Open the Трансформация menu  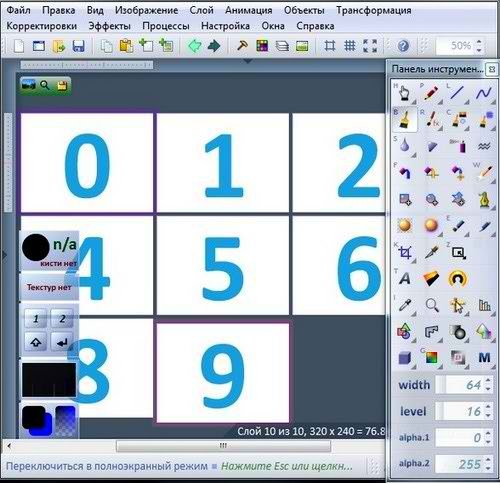[x=373, y=10]
